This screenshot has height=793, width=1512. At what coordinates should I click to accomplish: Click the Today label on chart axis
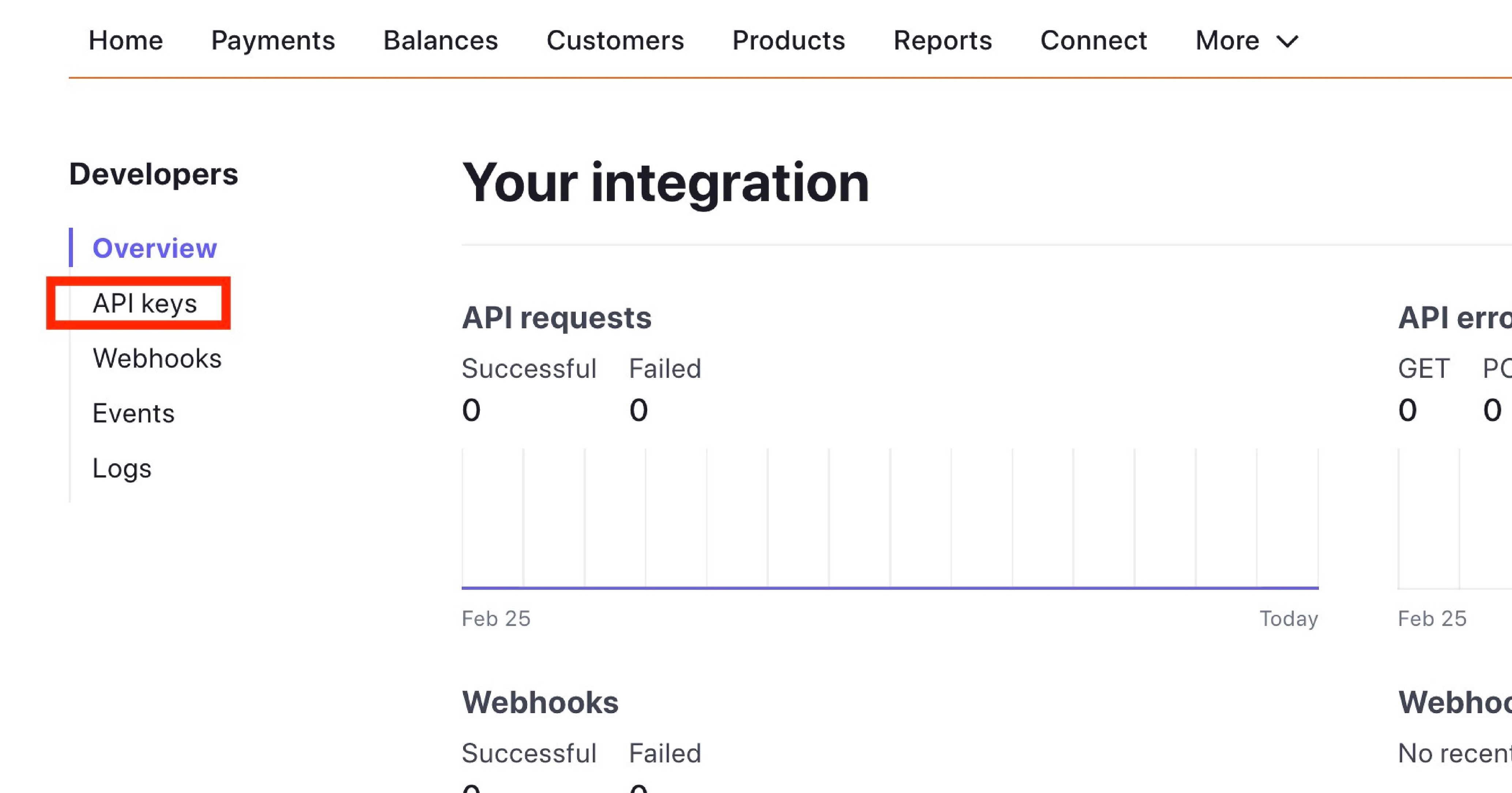pyautogui.click(x=1288, y=619)
